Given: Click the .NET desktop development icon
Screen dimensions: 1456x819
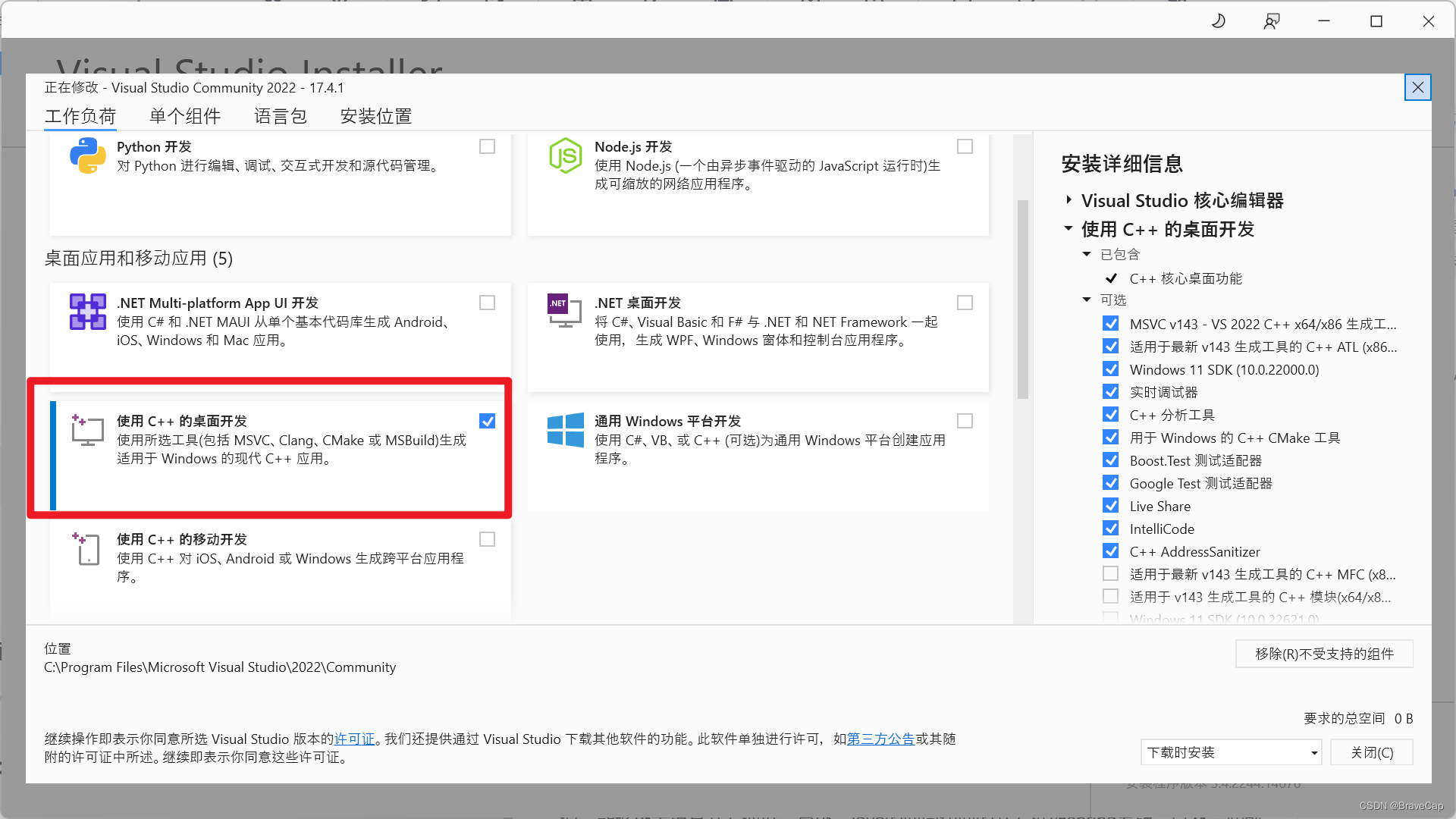Looking at the screenshot, I should coord(565,310).
